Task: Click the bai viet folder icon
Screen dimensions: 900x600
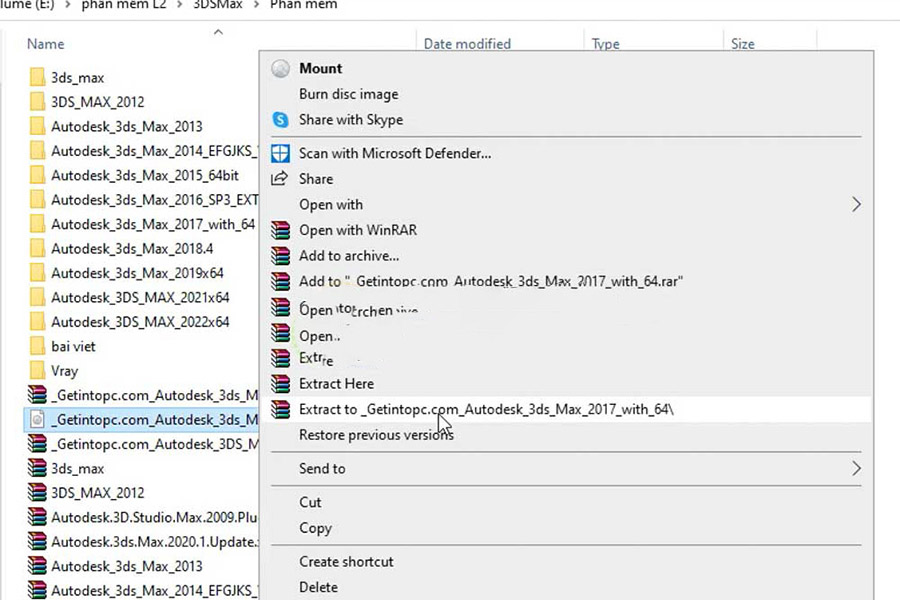Action: click(x=37, y=346)
